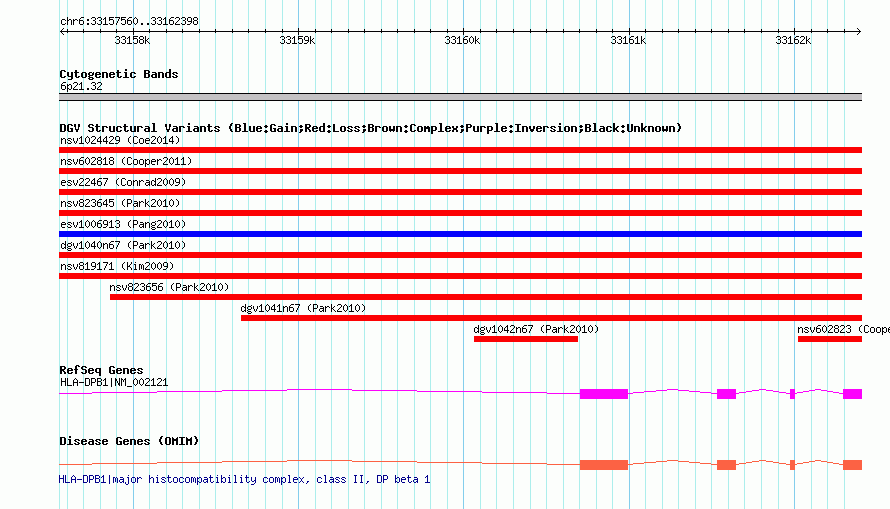890x509 pixels.
Task: Click the Cytogenetic Bands track title
Action: (x=119, y=74)
